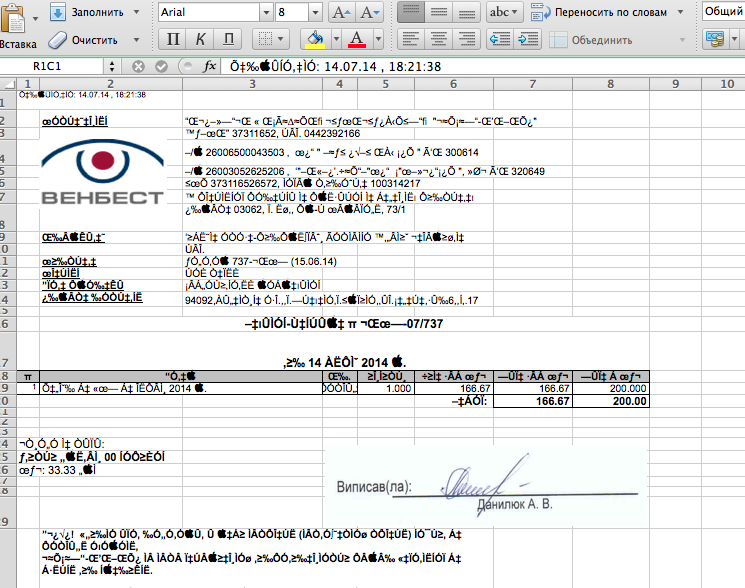Open the borders dropdown arrow
The image size is (745, 588).
click(281, 39)
